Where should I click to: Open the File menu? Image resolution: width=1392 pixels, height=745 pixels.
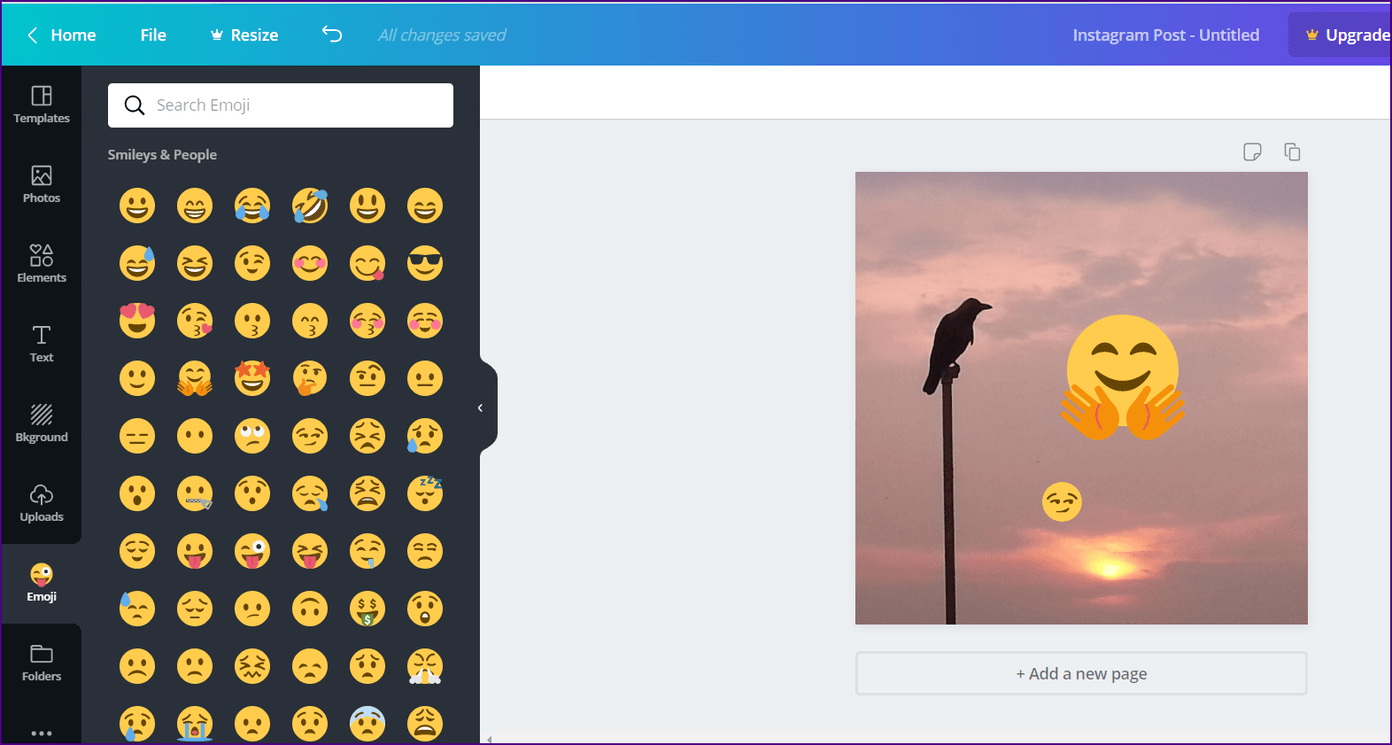pyautogui.click(x=153, y=35)
